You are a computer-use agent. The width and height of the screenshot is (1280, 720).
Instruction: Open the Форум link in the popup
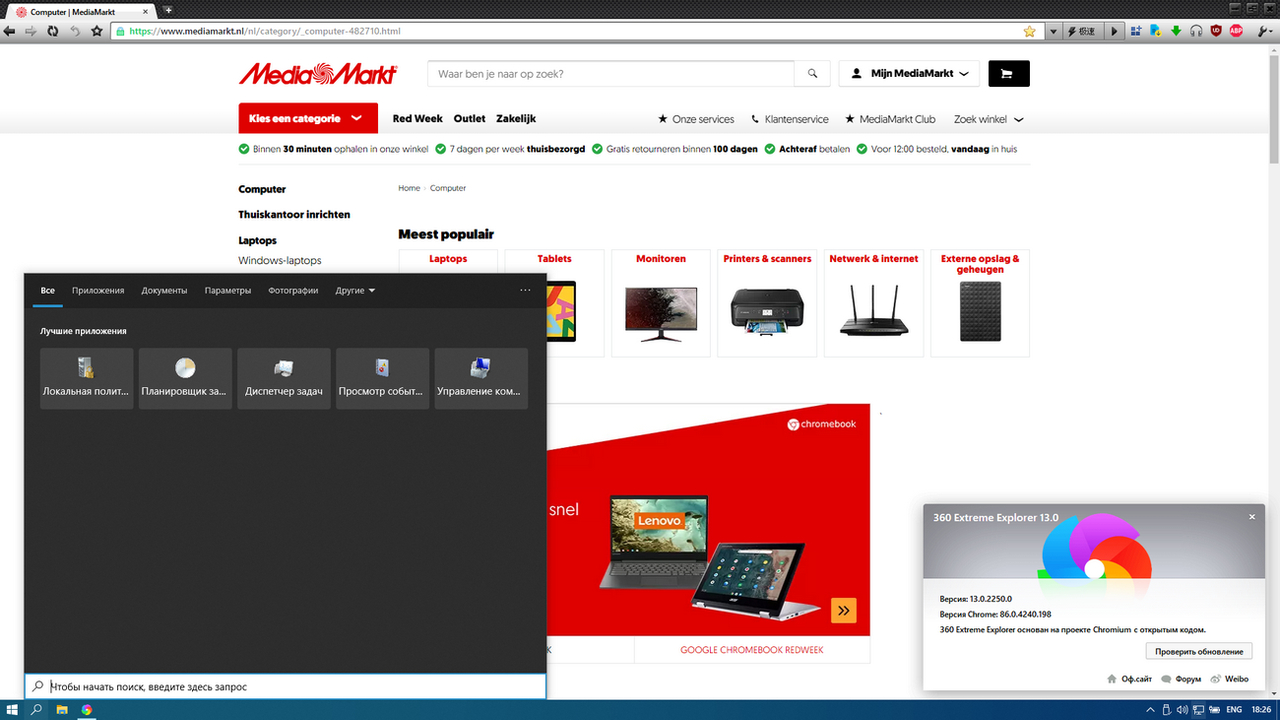[1181, 679]
